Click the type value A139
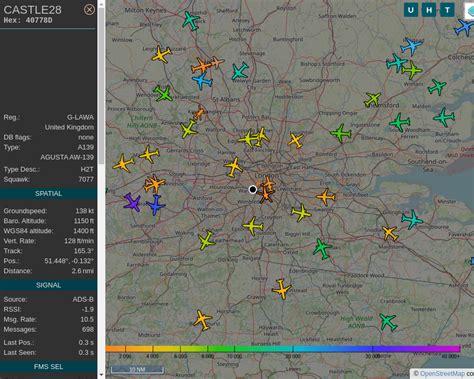Viewport: 474px width, 379px height. 86,147
